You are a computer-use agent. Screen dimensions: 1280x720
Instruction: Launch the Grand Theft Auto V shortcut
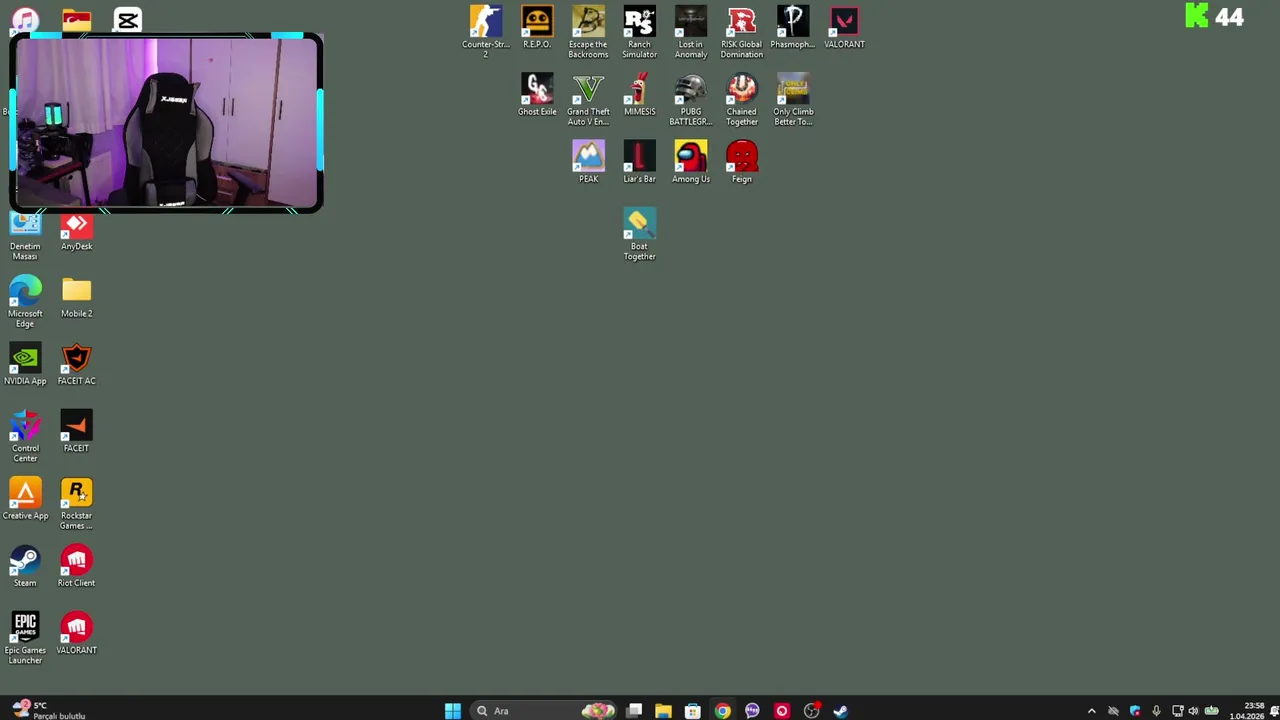[588, 99]
